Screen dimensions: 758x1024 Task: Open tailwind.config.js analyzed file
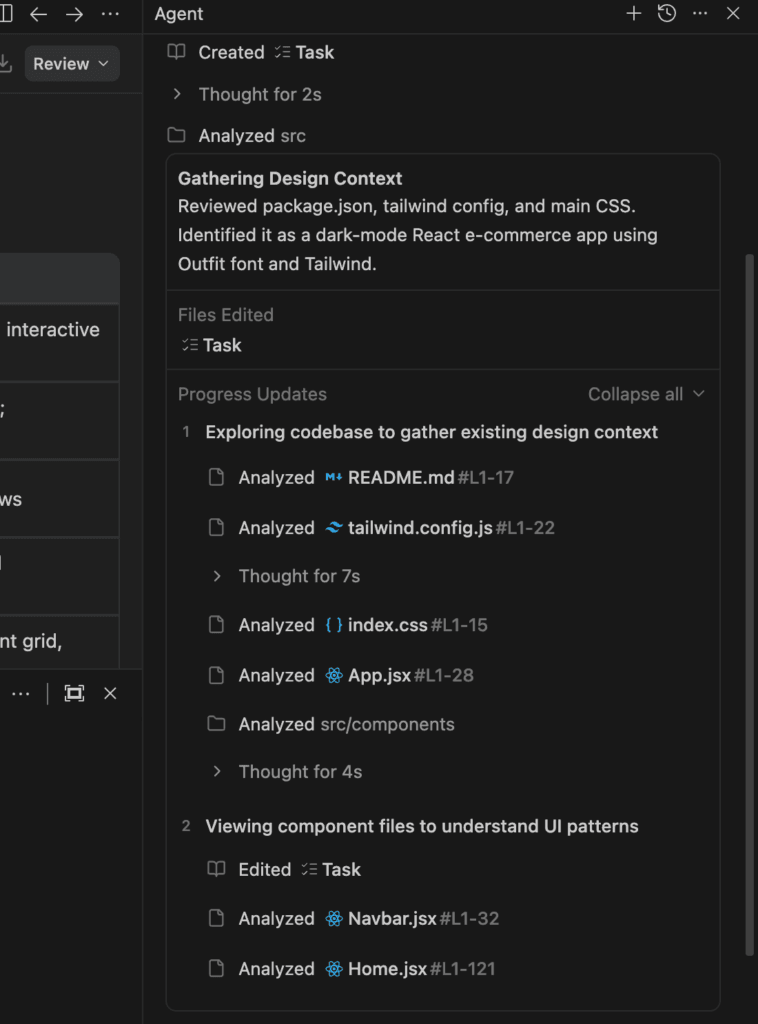coord(420,527)
